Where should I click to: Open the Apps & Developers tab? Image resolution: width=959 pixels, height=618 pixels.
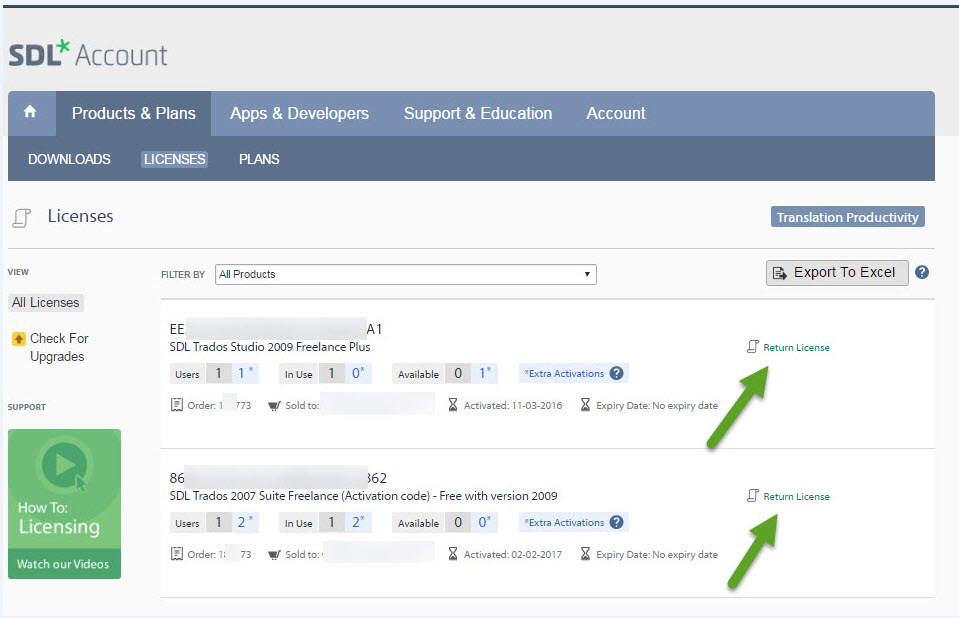pos(299,113)
